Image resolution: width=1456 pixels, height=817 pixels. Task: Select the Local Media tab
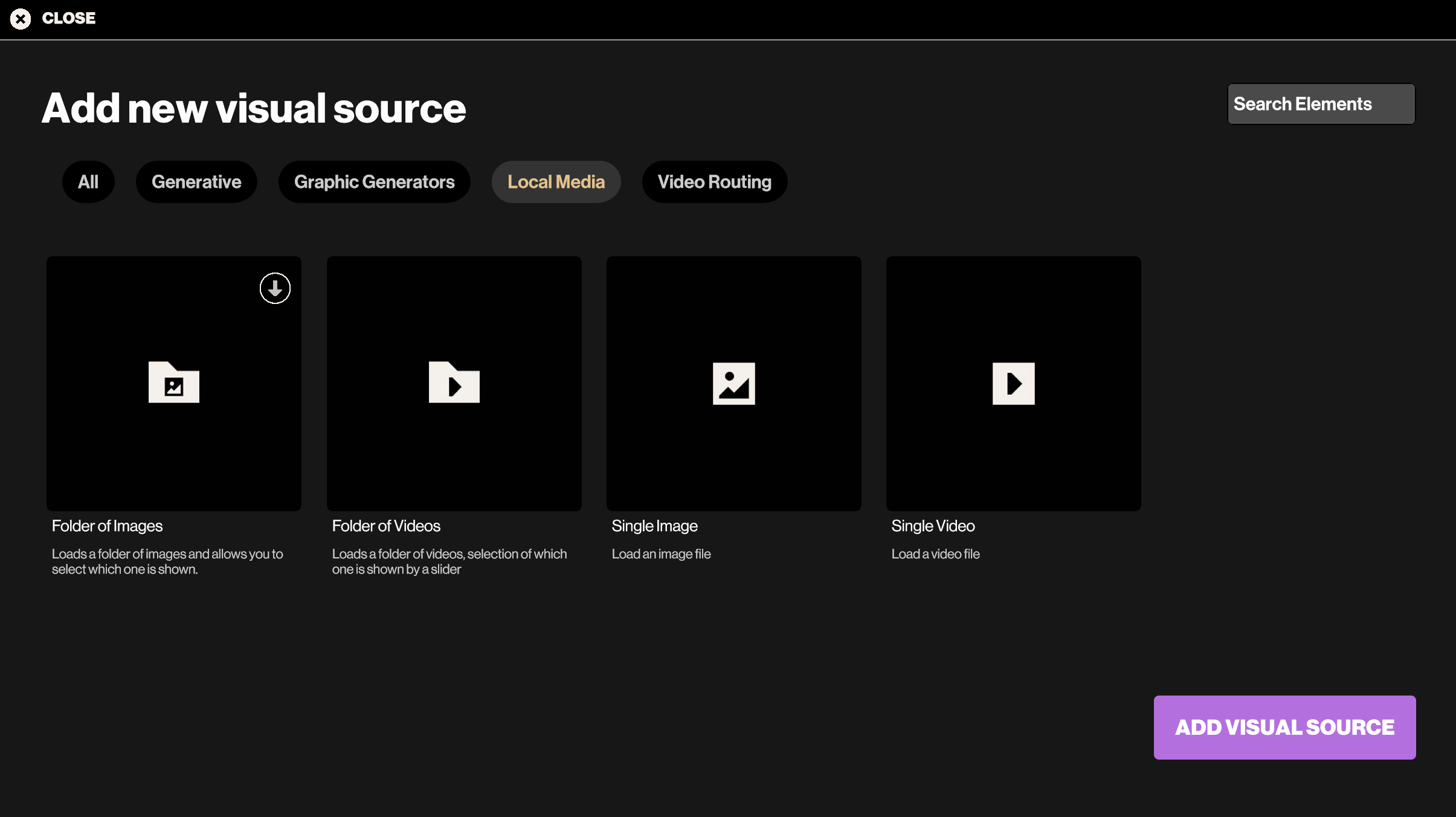(x=556, y=182)
